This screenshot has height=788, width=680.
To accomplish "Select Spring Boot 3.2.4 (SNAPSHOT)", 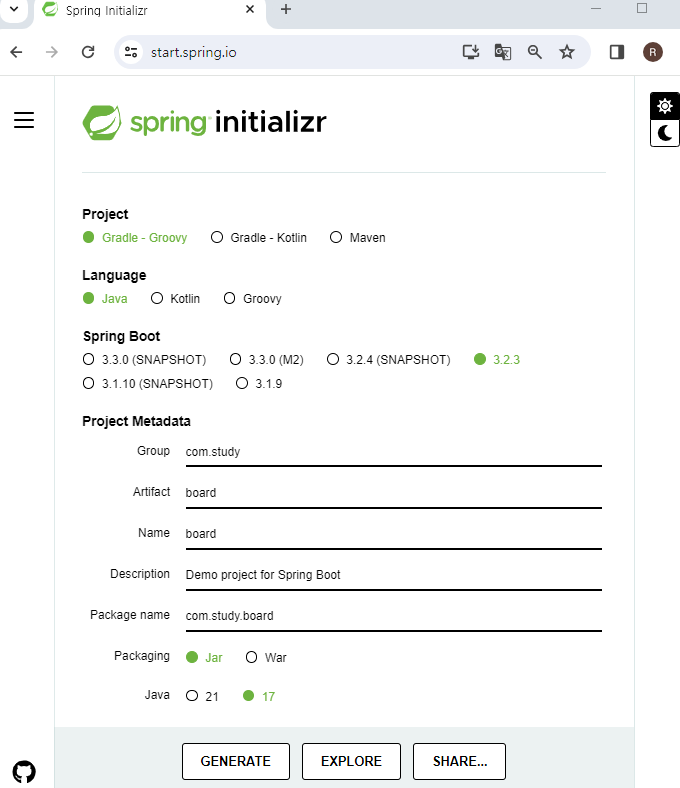I will (x=388, y=360).
